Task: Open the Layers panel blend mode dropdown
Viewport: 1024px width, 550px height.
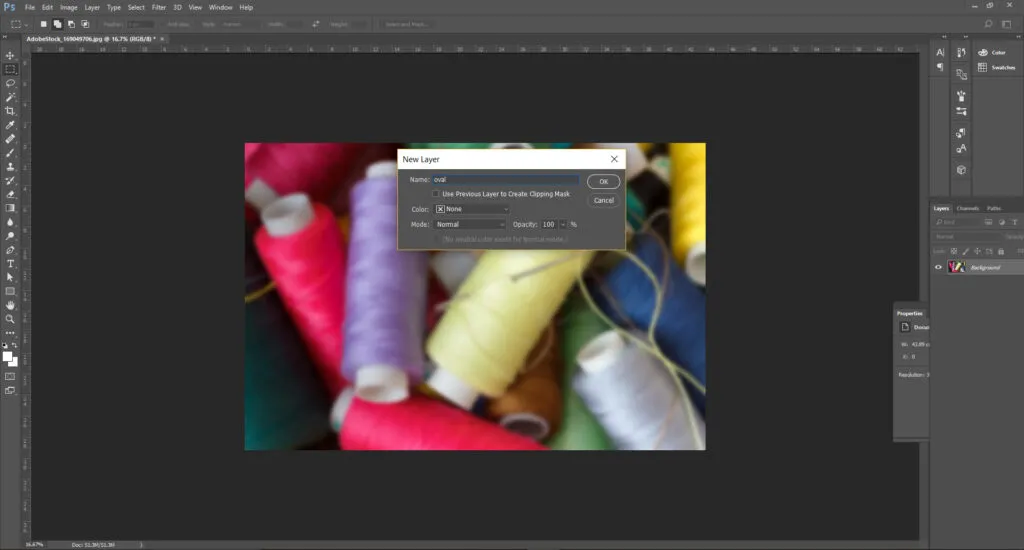Action: click(968, 236)
